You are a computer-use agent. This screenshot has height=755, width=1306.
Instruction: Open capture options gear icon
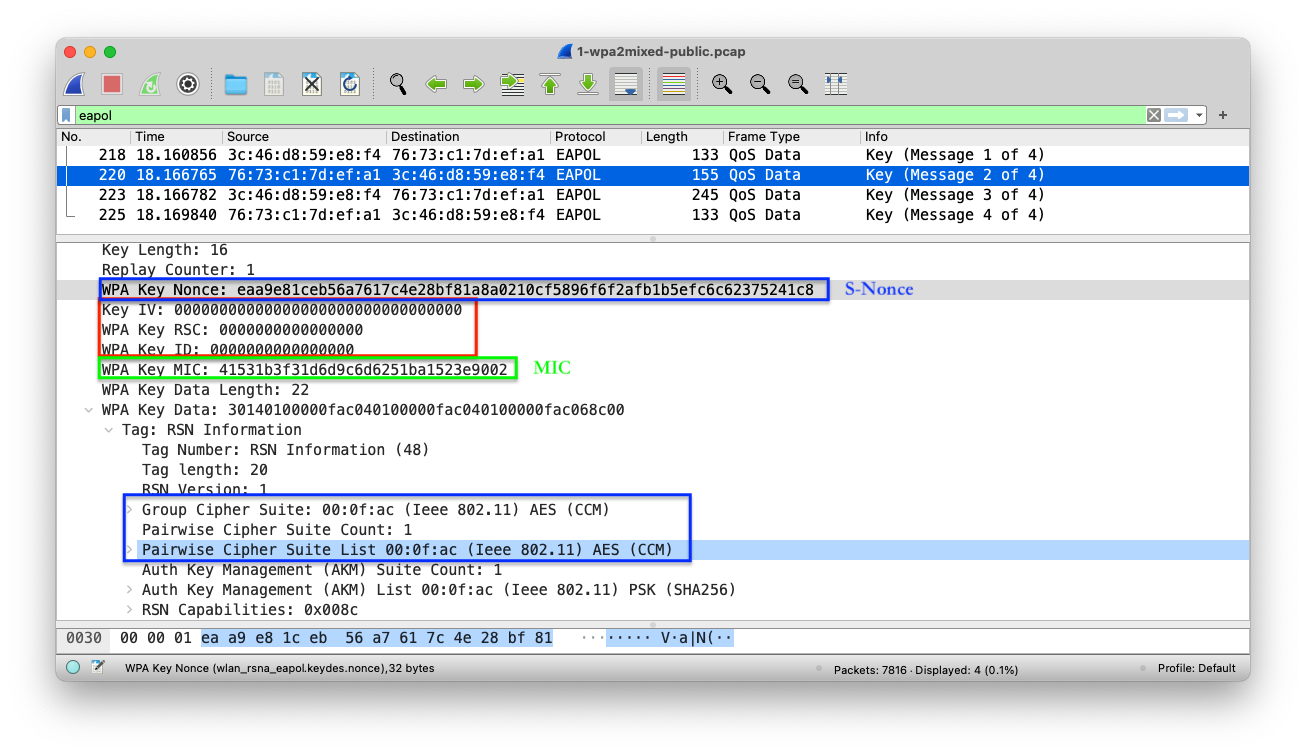(x=187, y=85)
